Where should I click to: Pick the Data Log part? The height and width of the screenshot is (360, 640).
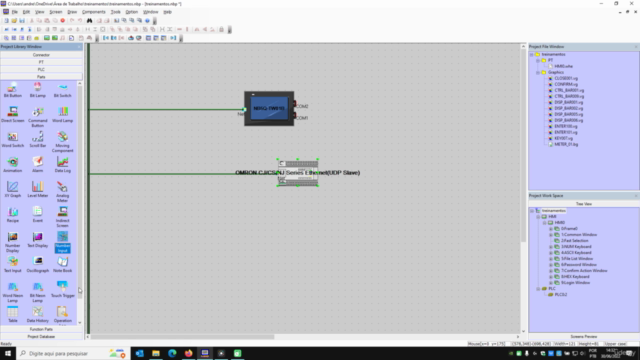tap(62, 165)
